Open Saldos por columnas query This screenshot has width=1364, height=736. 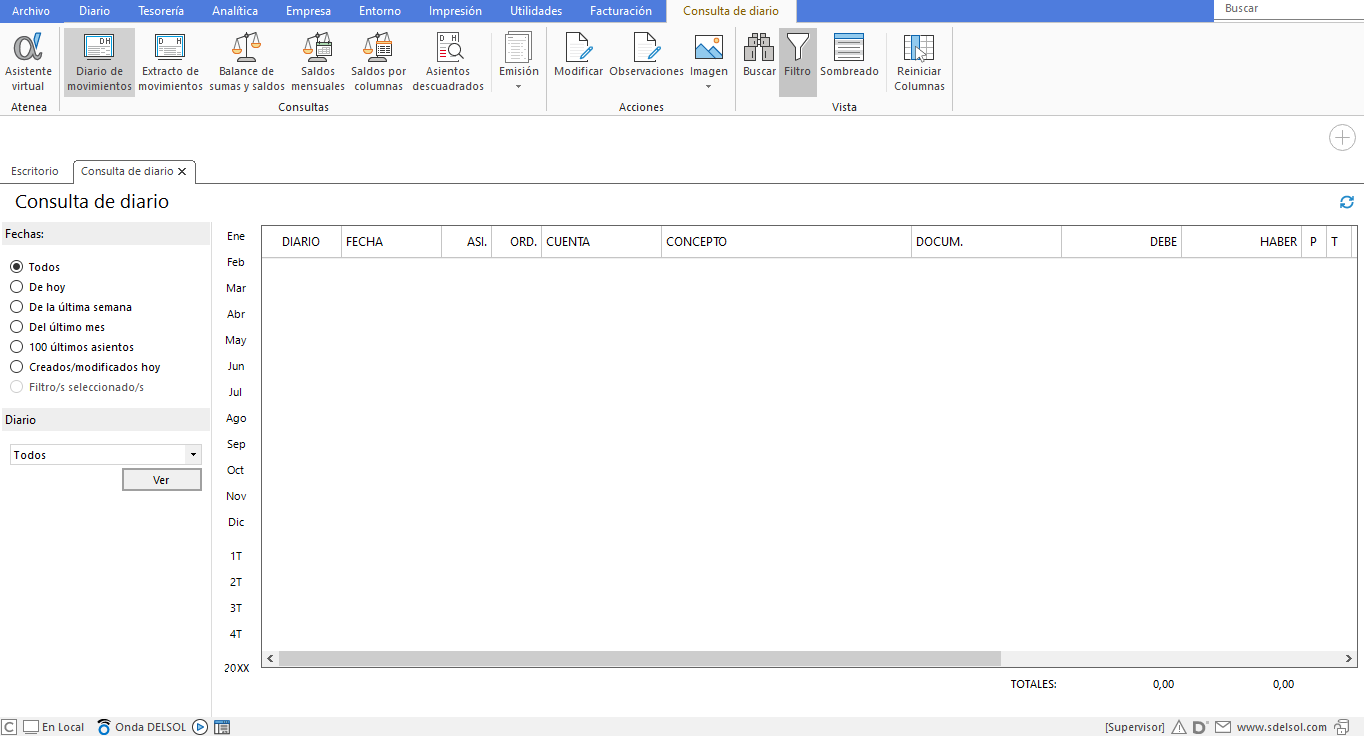378,62
